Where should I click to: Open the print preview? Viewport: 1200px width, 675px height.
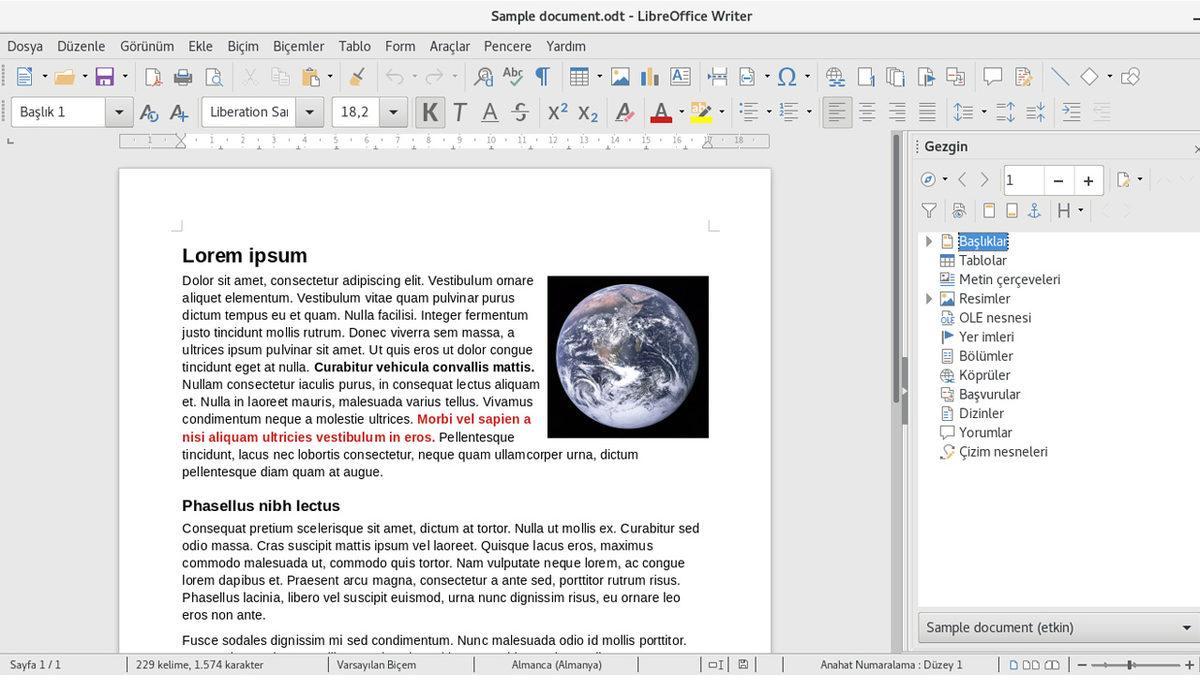click(213, 77)
